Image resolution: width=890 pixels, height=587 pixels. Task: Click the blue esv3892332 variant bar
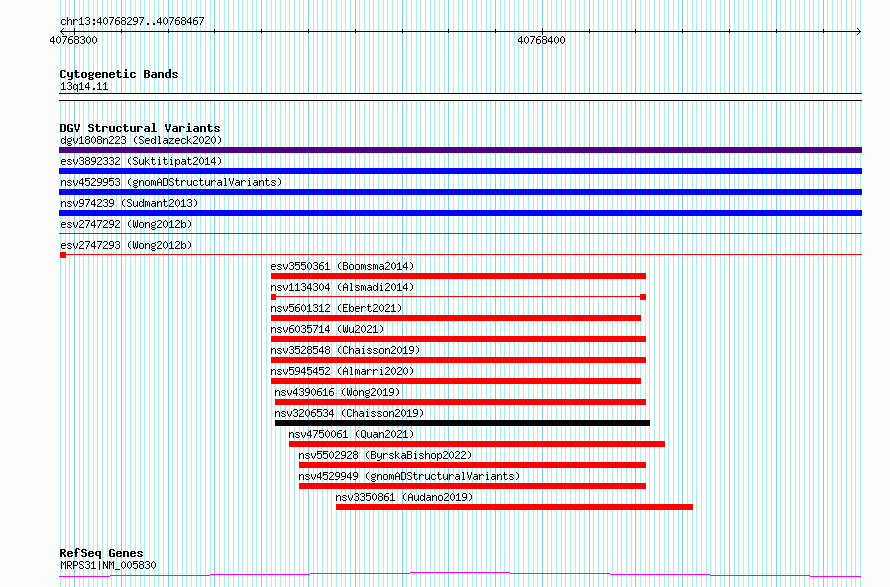tap(460, 171)
